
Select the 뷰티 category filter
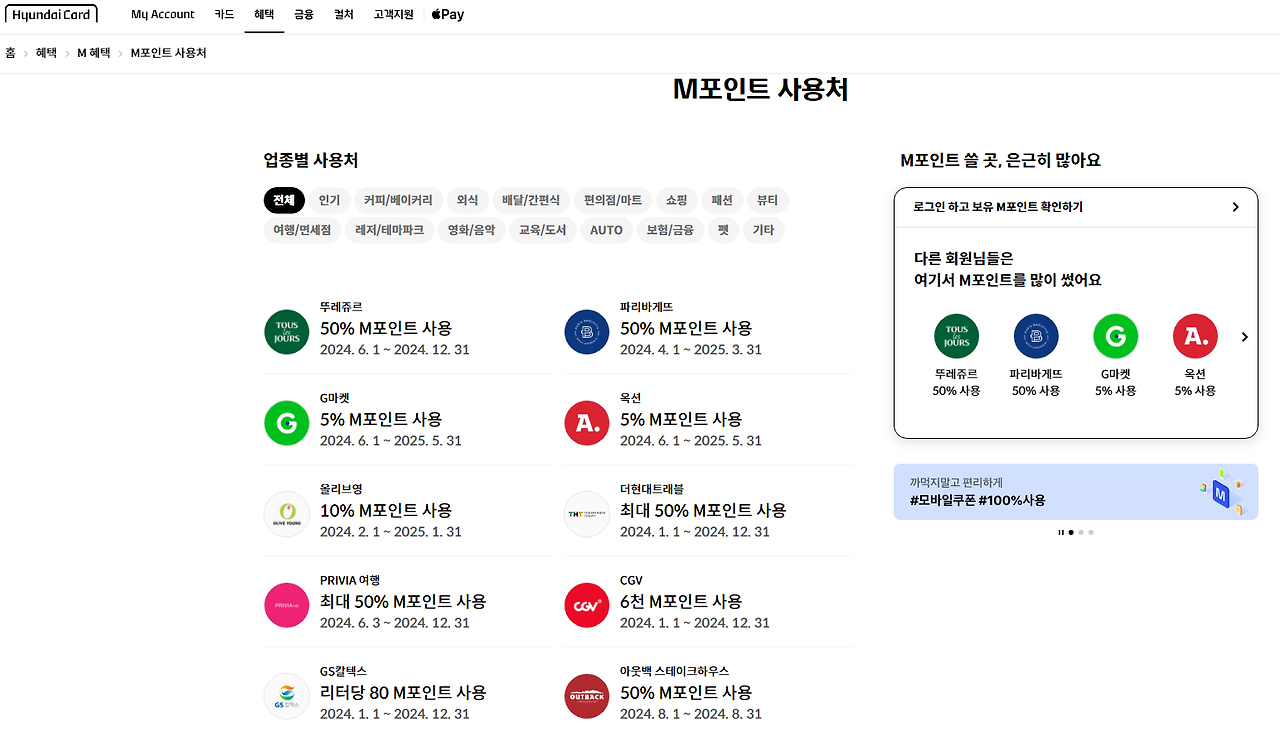767,200
